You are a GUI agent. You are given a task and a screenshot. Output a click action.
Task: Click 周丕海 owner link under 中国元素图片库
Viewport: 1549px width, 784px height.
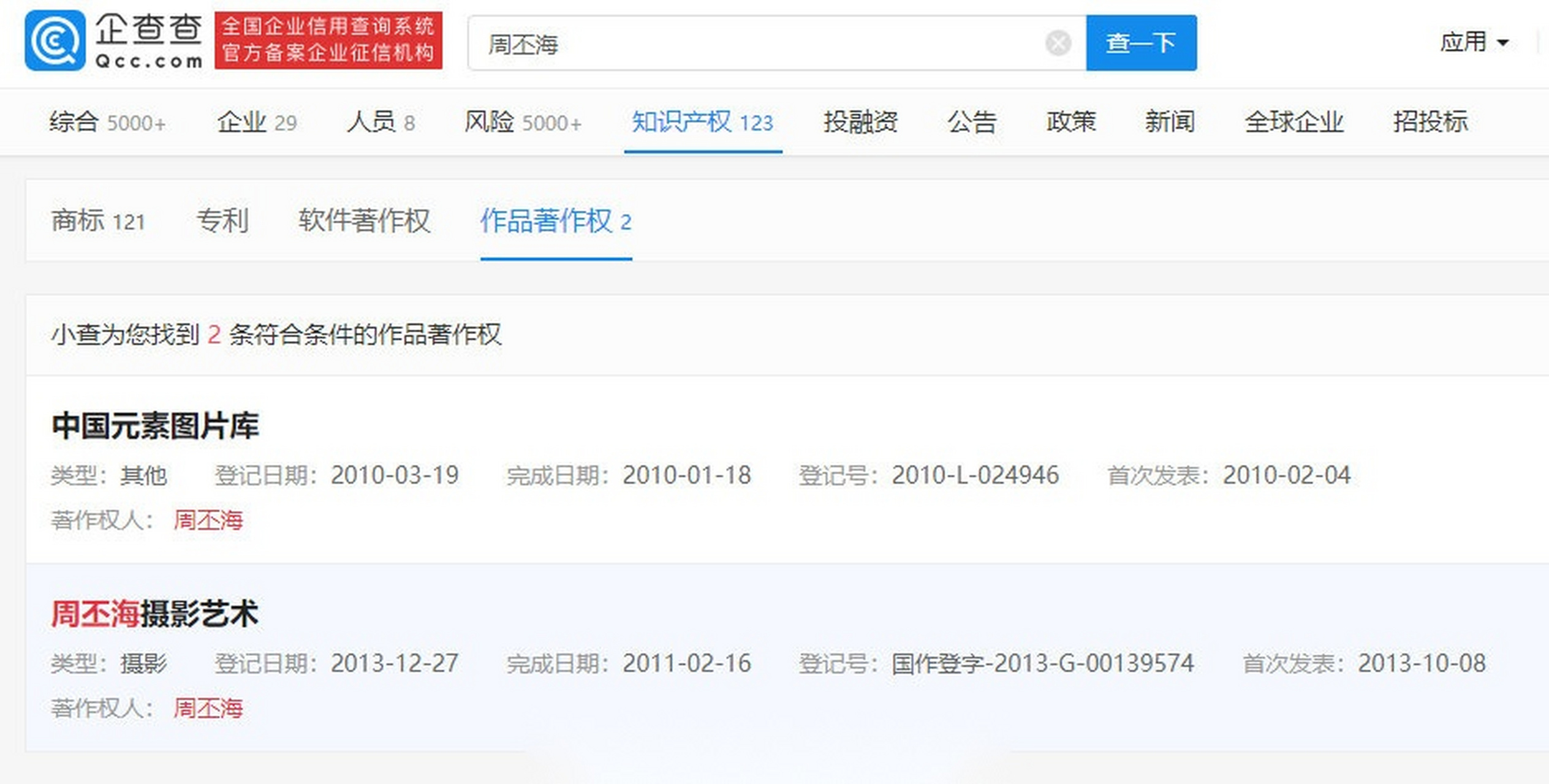point(208,521)
